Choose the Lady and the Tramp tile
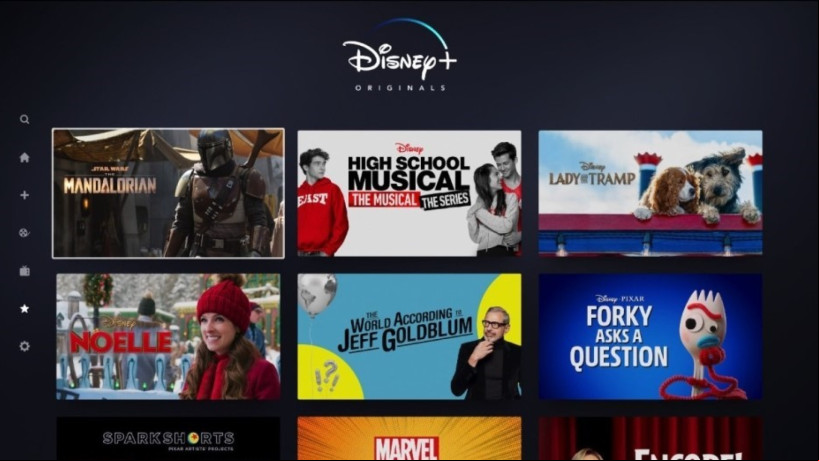 coord(650,193)
